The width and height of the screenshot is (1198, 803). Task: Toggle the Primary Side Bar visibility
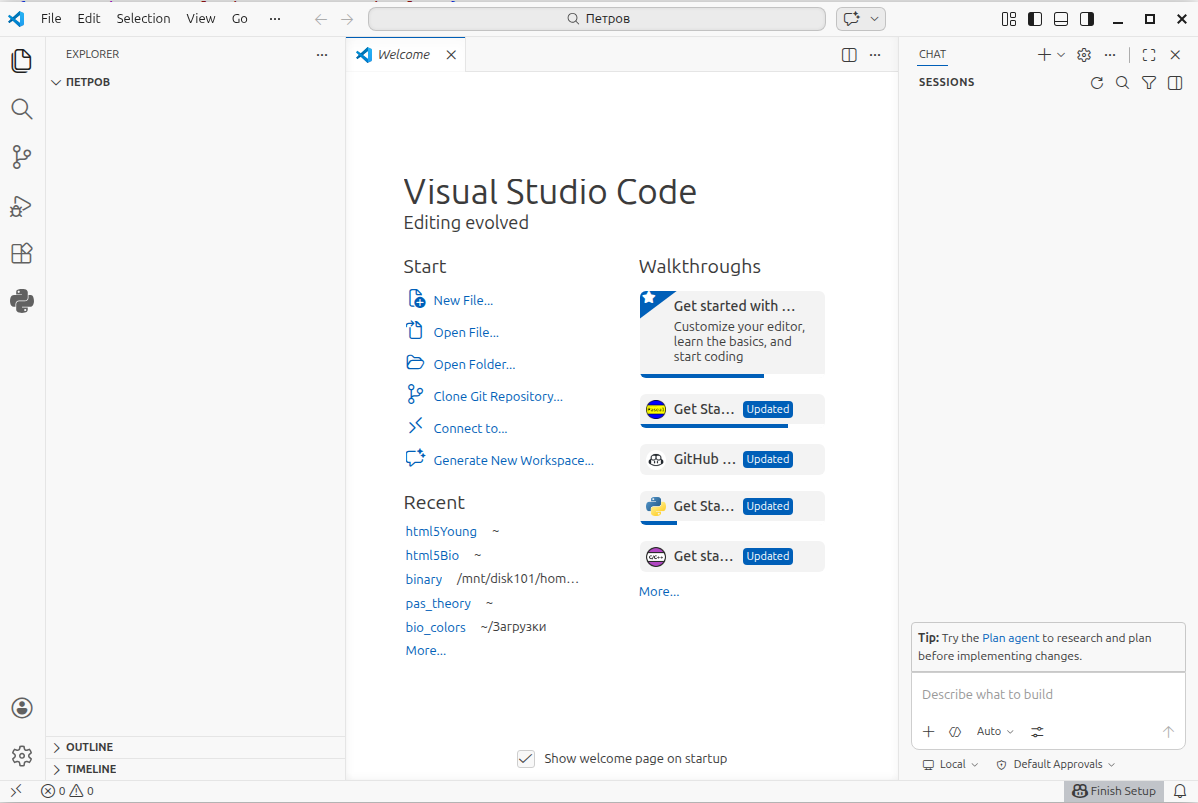[1034, 18]
